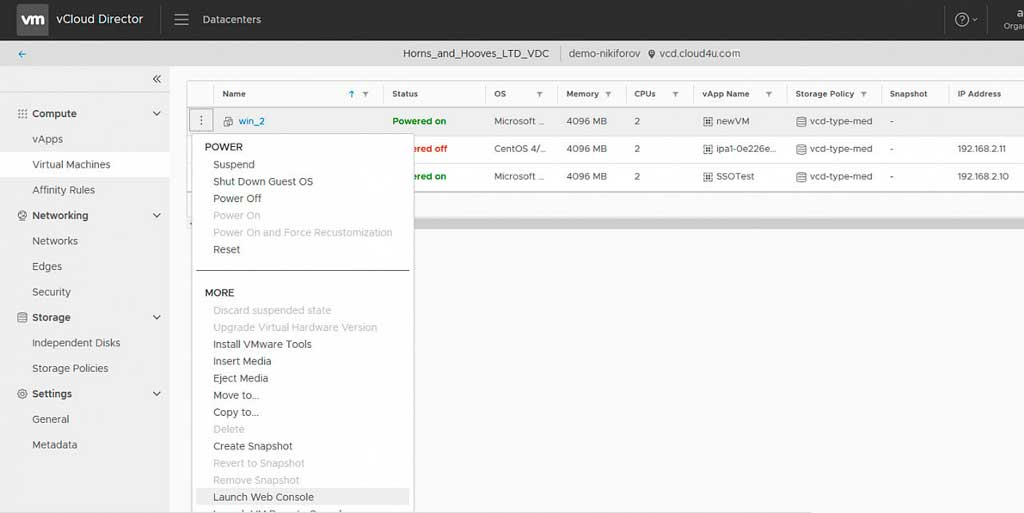Image resolution: width=1024 pixels, height=513 pixels.
Task: Collapse the Compute section
Action: [157, 114]
